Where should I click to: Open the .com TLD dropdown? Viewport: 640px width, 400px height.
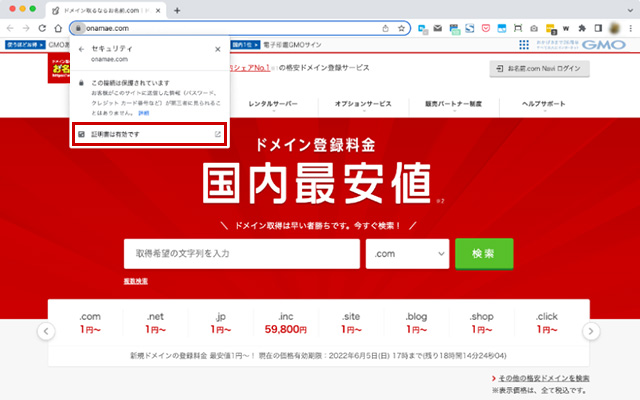click(407, 253)
